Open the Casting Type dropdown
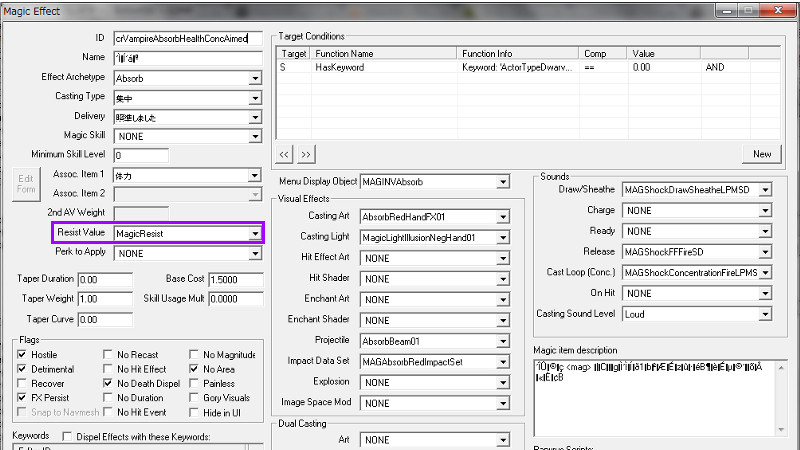This screenshot has height=450, width=800. click(x=255, y=98)
